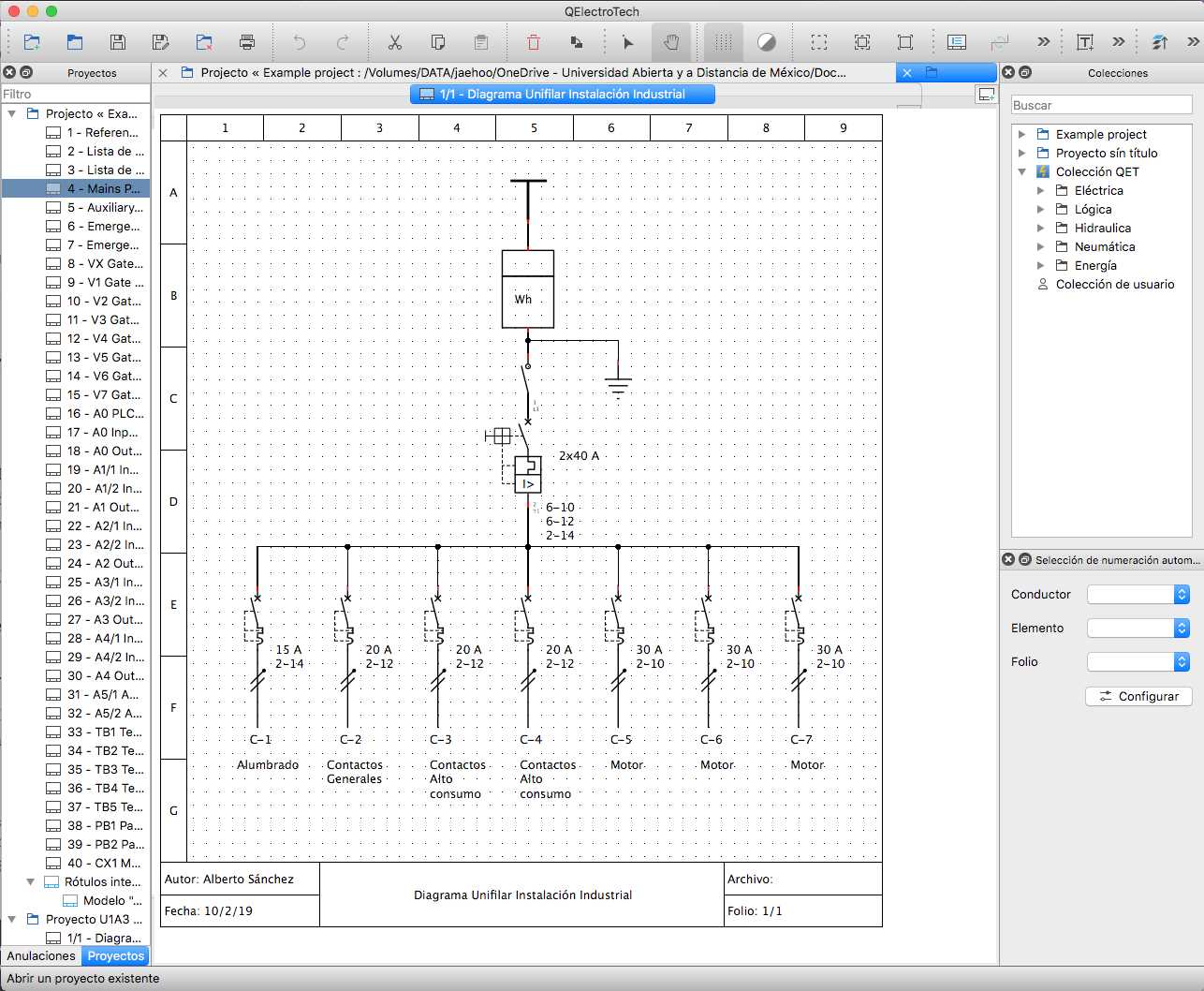Show more tools after folio properties group
This screenshot has height=991, width=1204.
tap(1044, 42)
